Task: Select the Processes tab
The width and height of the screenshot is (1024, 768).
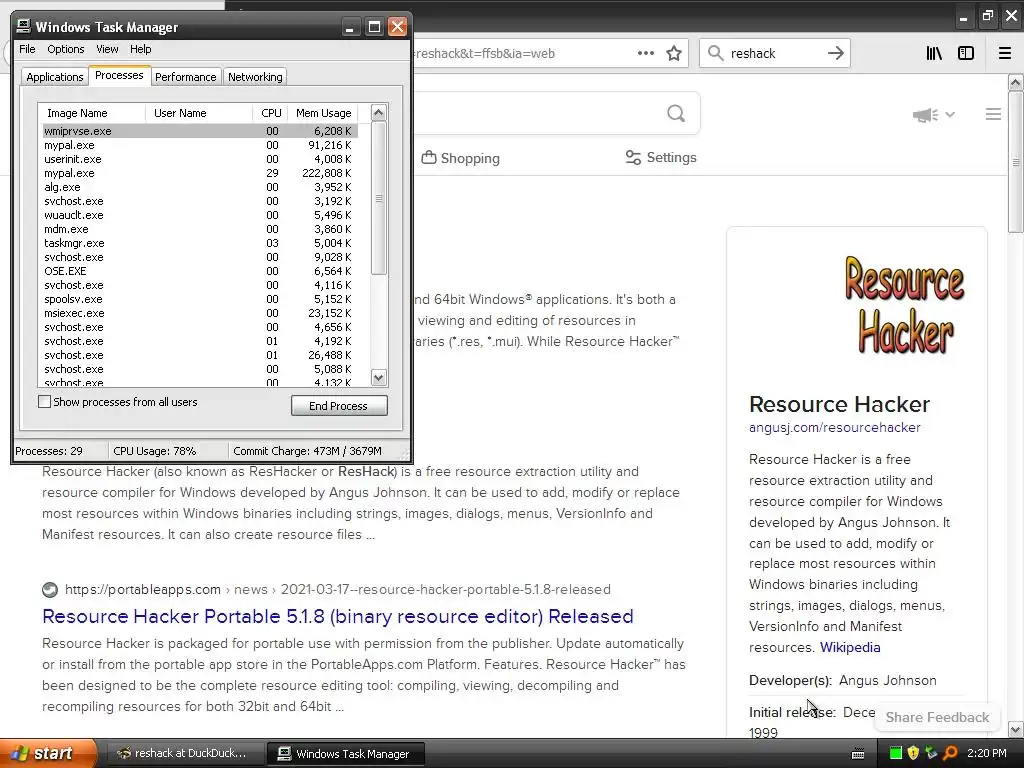Action: point(119,75)
